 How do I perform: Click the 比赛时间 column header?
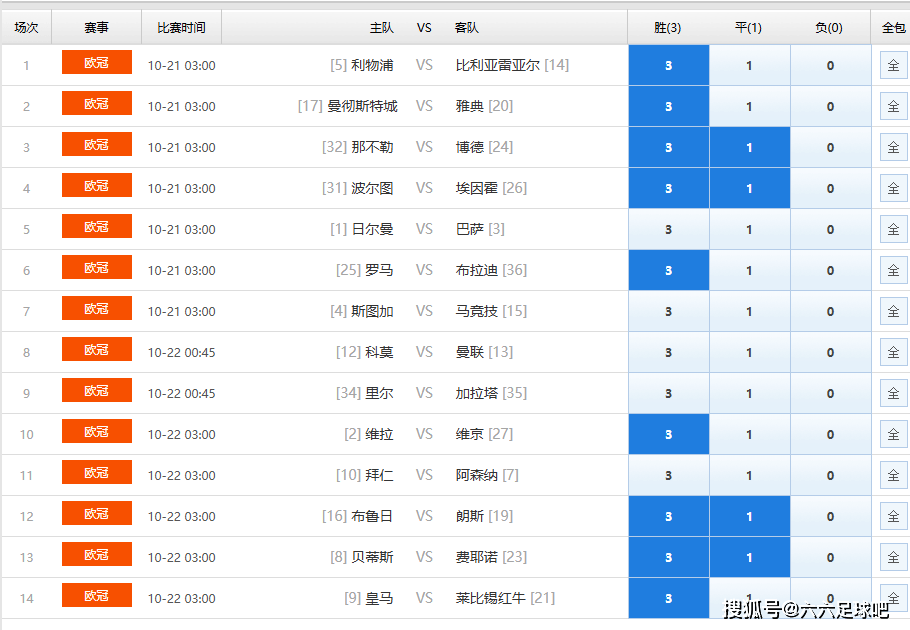coord(181,27)
